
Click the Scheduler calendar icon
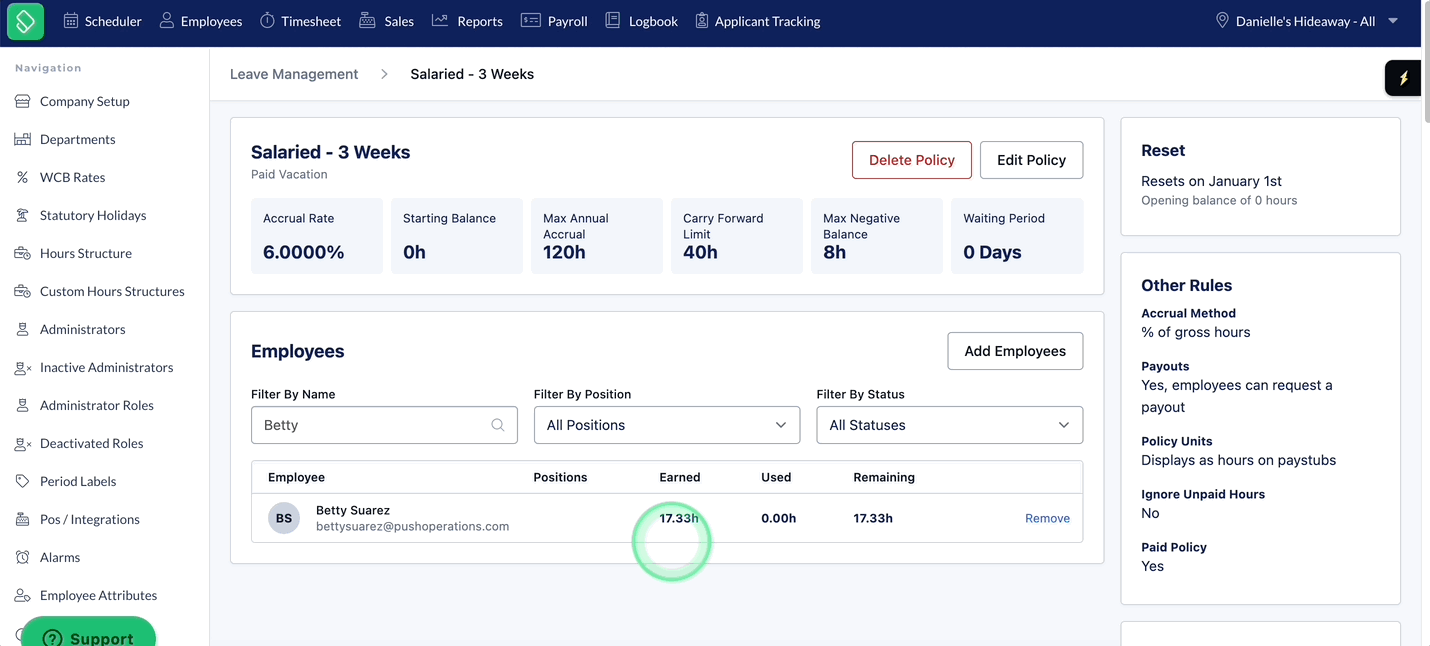tap(71, 21)
